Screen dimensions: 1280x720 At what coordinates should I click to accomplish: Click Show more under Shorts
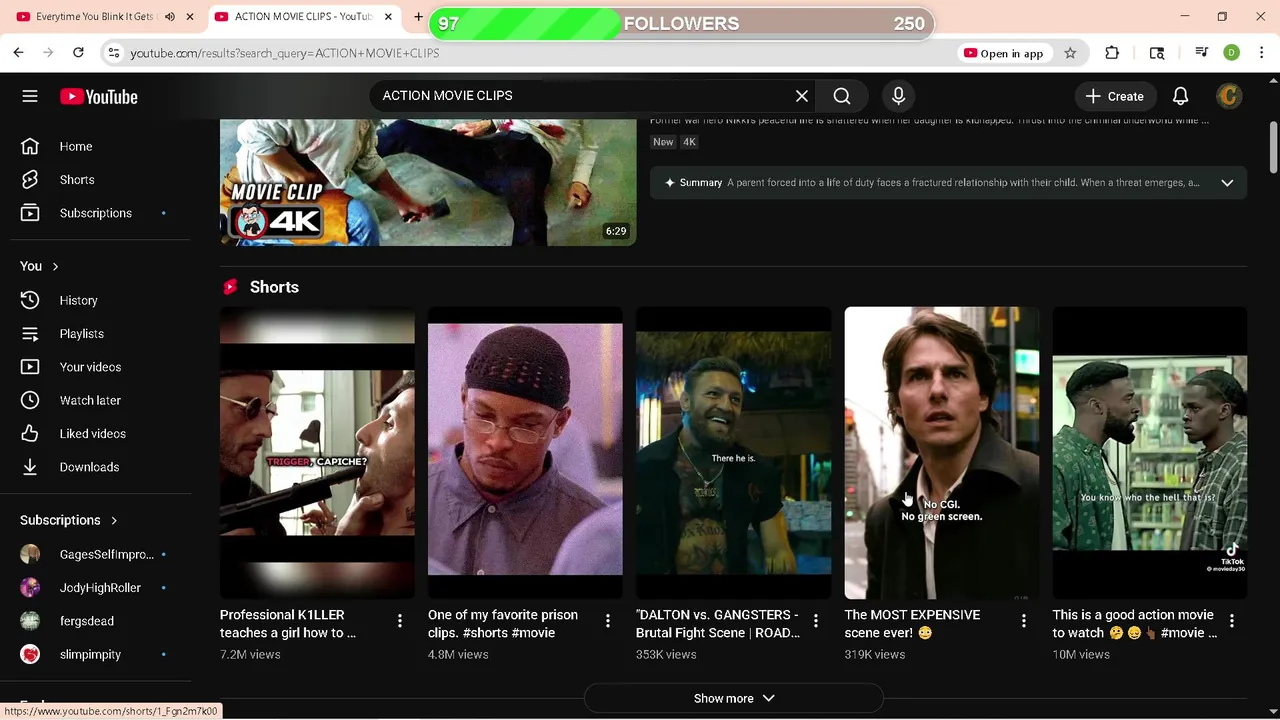[x=733, y=698]
